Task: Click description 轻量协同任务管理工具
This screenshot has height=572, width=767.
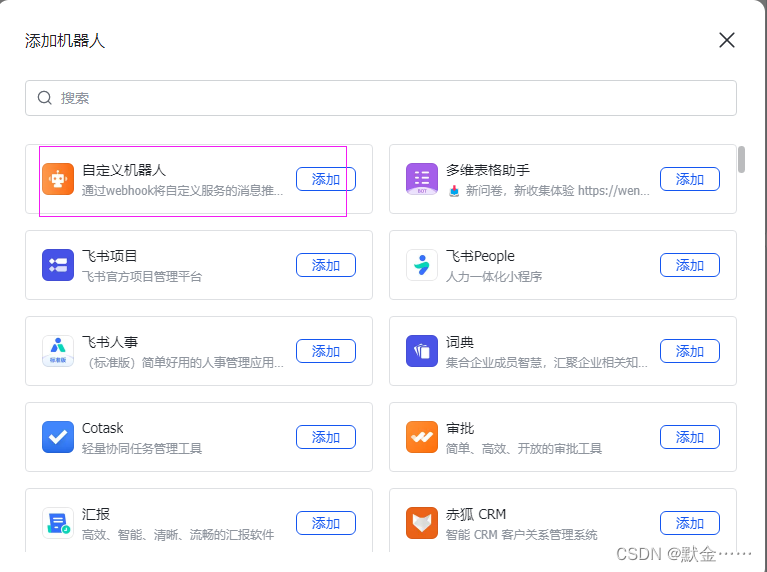Action: click(x=142, y=448)
